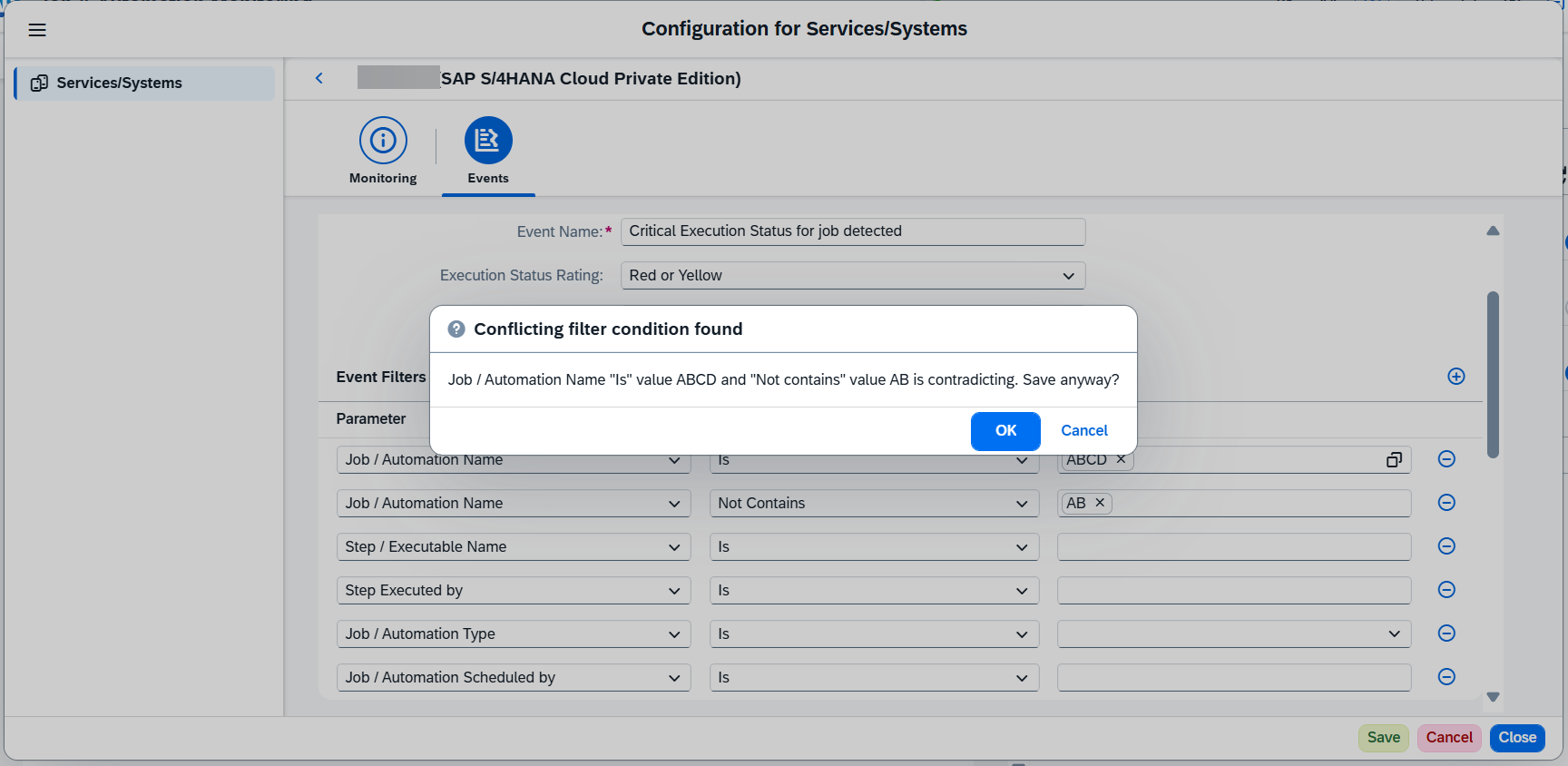
Task: Confirm the conflict dialog with OK
Action: [x=1005, y=431]
